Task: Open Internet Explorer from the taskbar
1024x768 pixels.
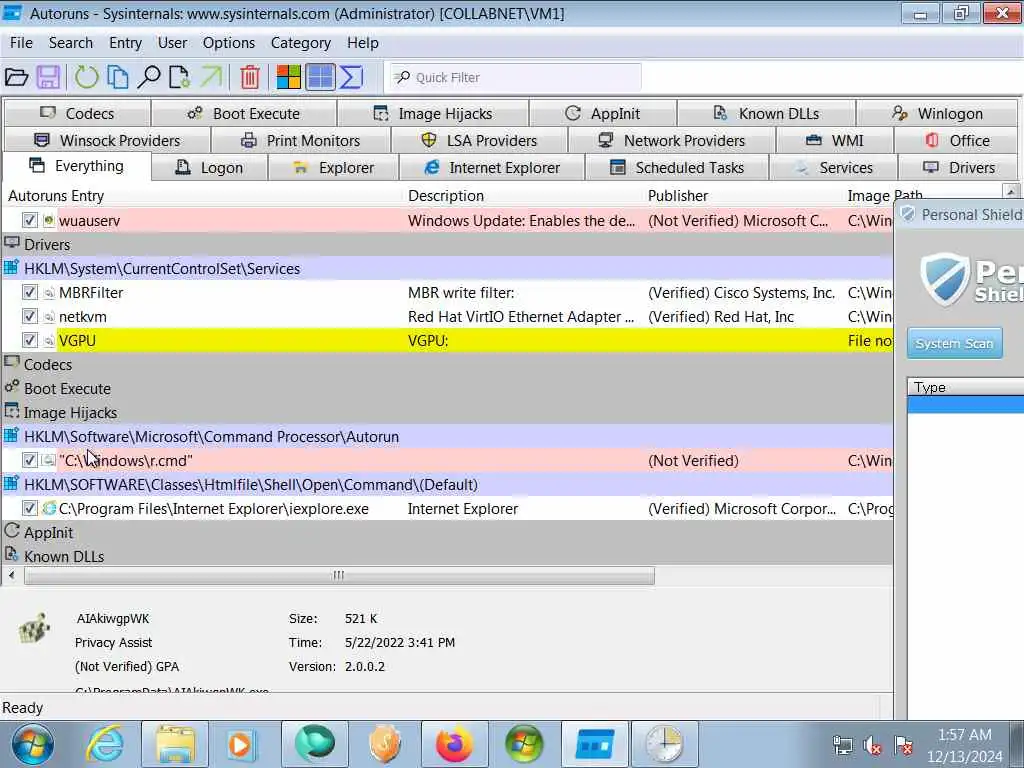Action: [x=104, y=744]
